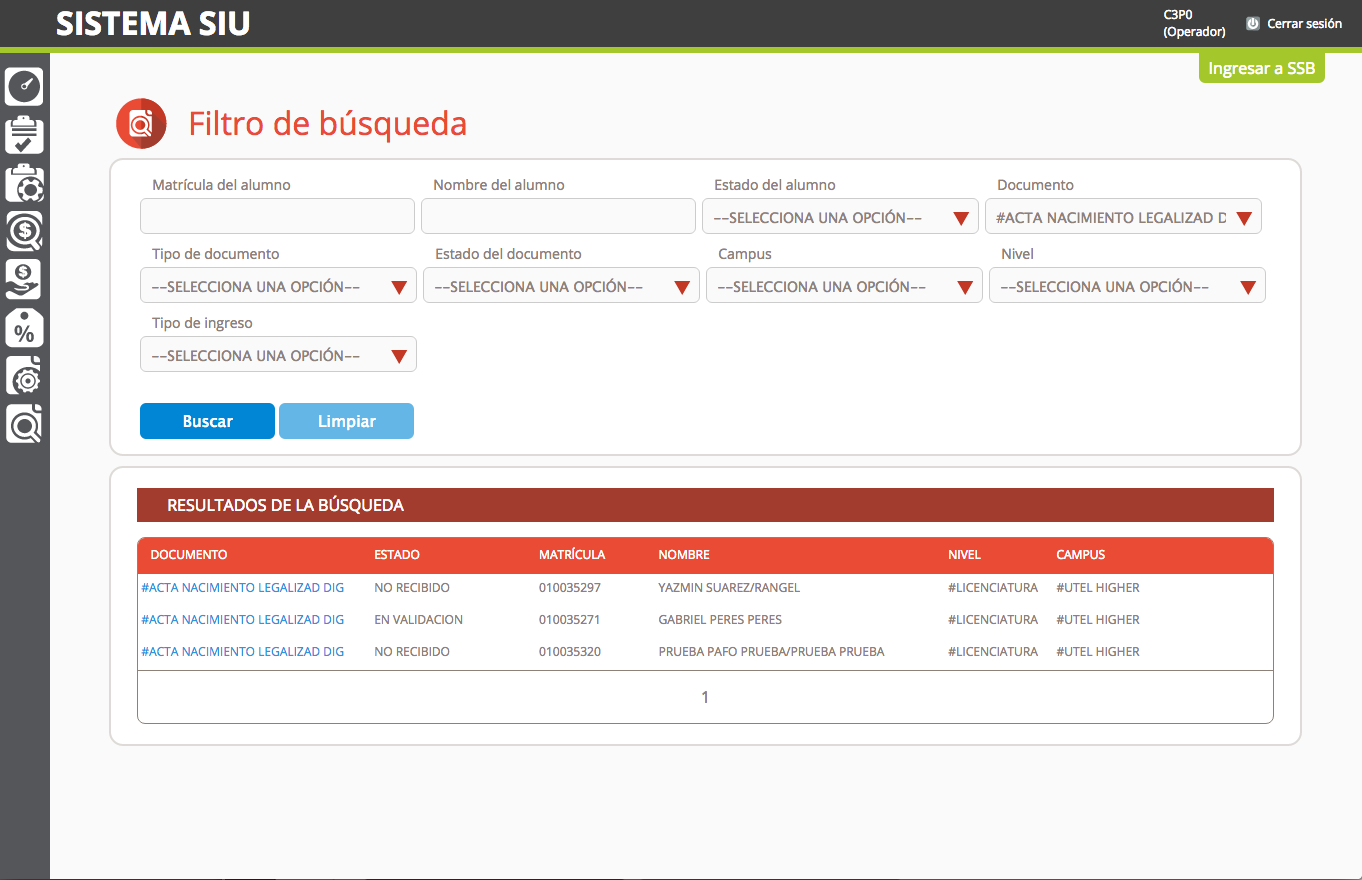This screenshot has width=1362, height=880.
Task: Open the clipboard gear sidebar icon
Action: pyautogui.click(x=25, y=183)
